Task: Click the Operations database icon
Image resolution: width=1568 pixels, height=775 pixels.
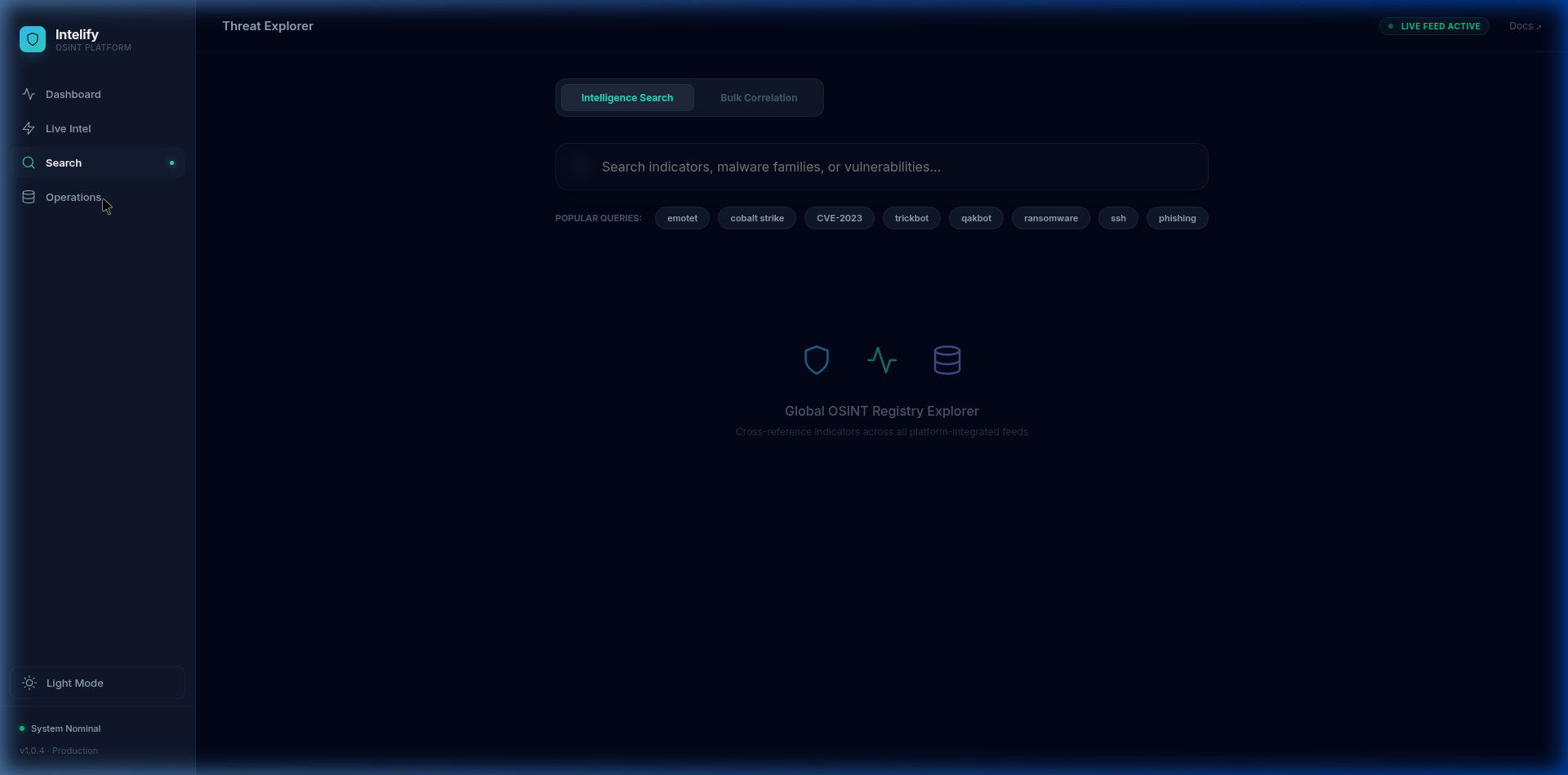Action: tap(29, 197)
